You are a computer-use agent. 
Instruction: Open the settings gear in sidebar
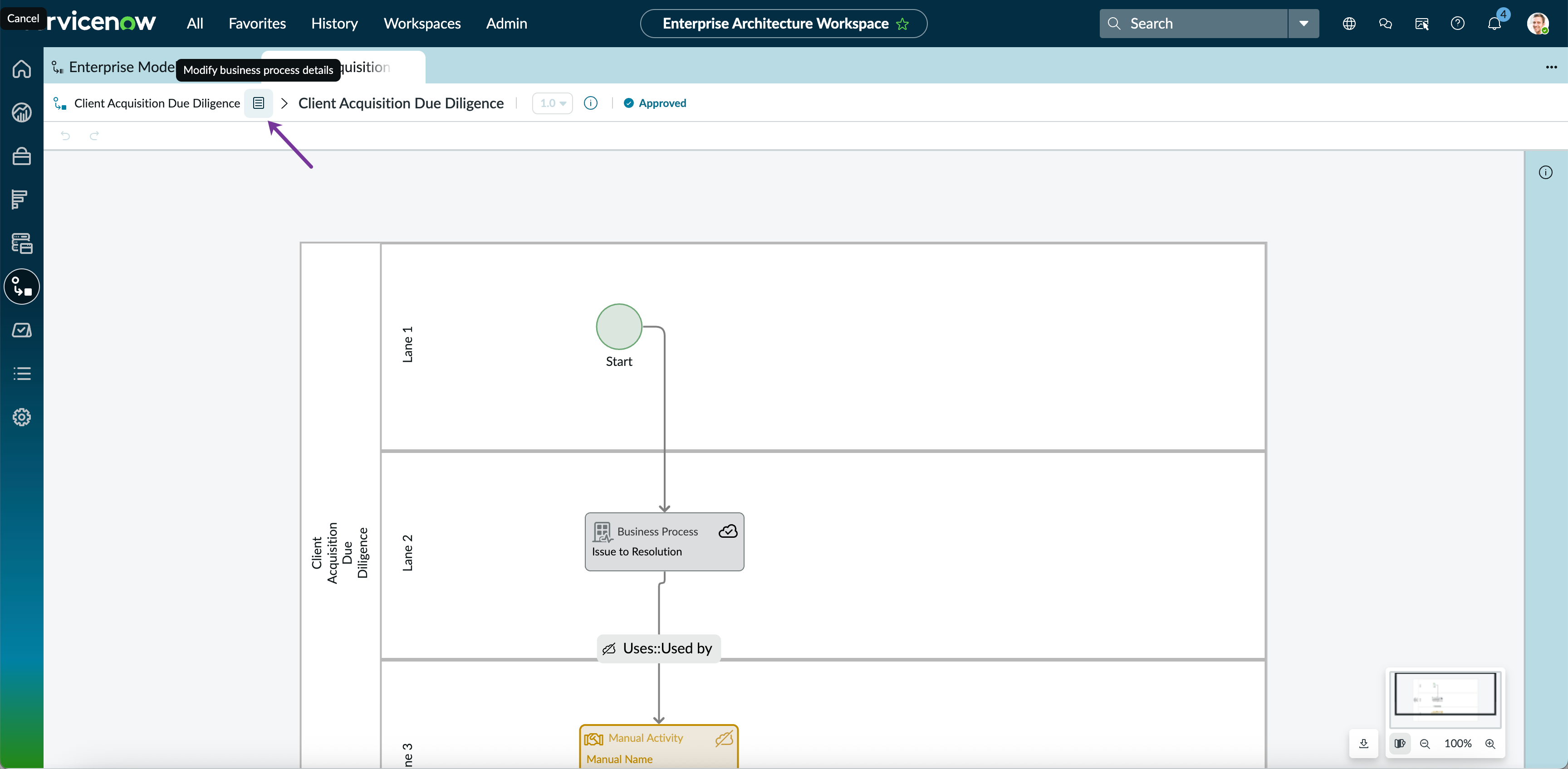22,417
